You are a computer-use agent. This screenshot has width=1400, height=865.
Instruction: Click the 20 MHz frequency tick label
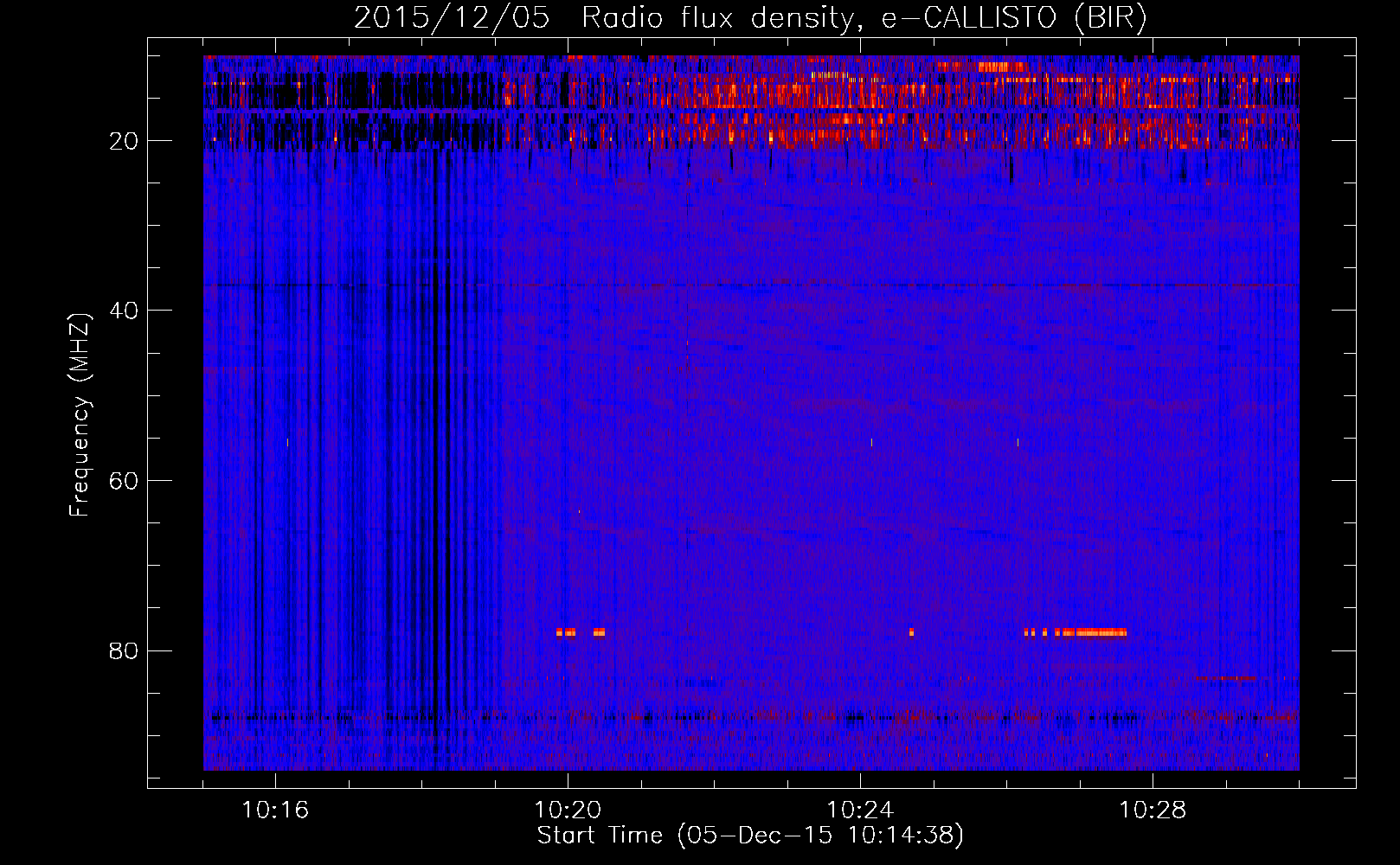pyautogui.click(x=125, y=141)
